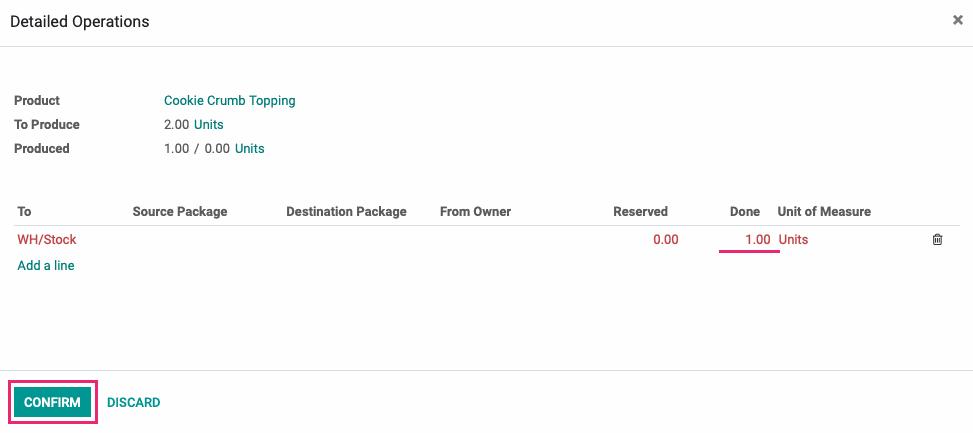
Task: Sort by the Destination Package column header
Action: click(346, 212)
